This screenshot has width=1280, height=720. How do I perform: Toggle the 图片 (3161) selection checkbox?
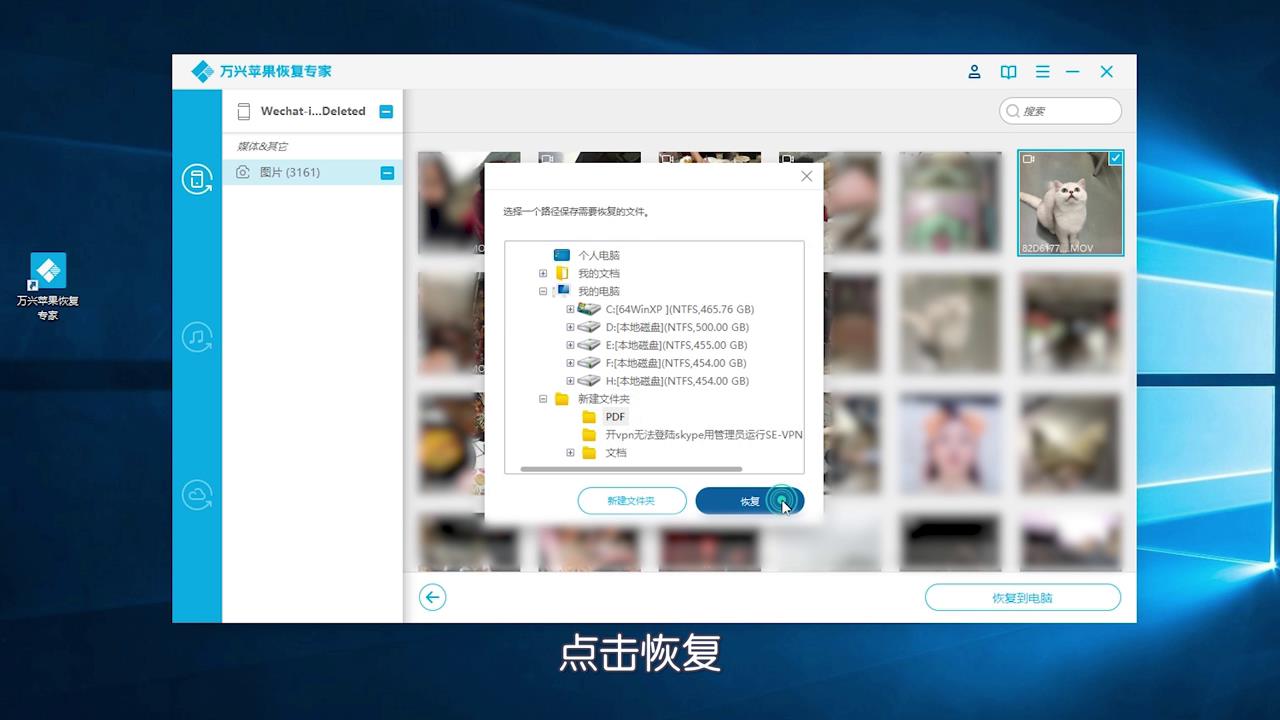coord(386,172)
